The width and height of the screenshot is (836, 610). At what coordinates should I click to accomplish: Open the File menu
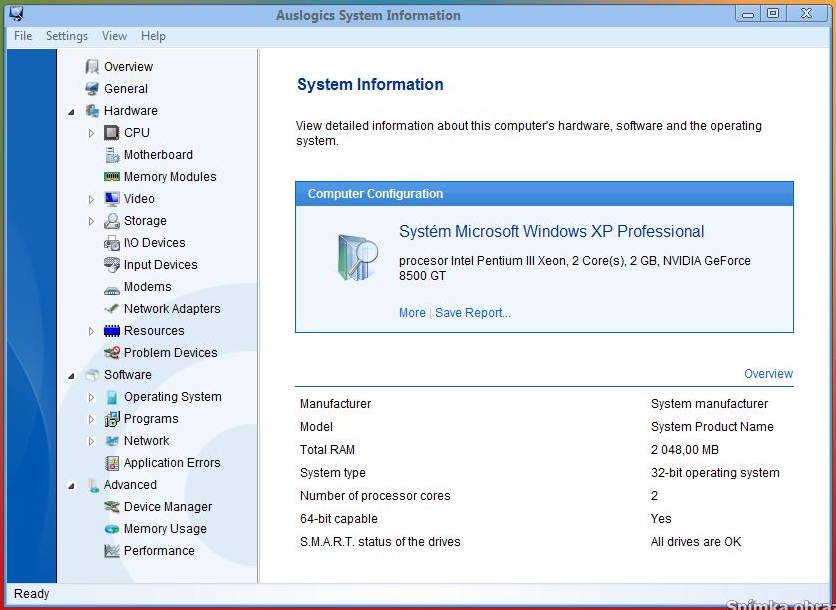click(23, 36)
